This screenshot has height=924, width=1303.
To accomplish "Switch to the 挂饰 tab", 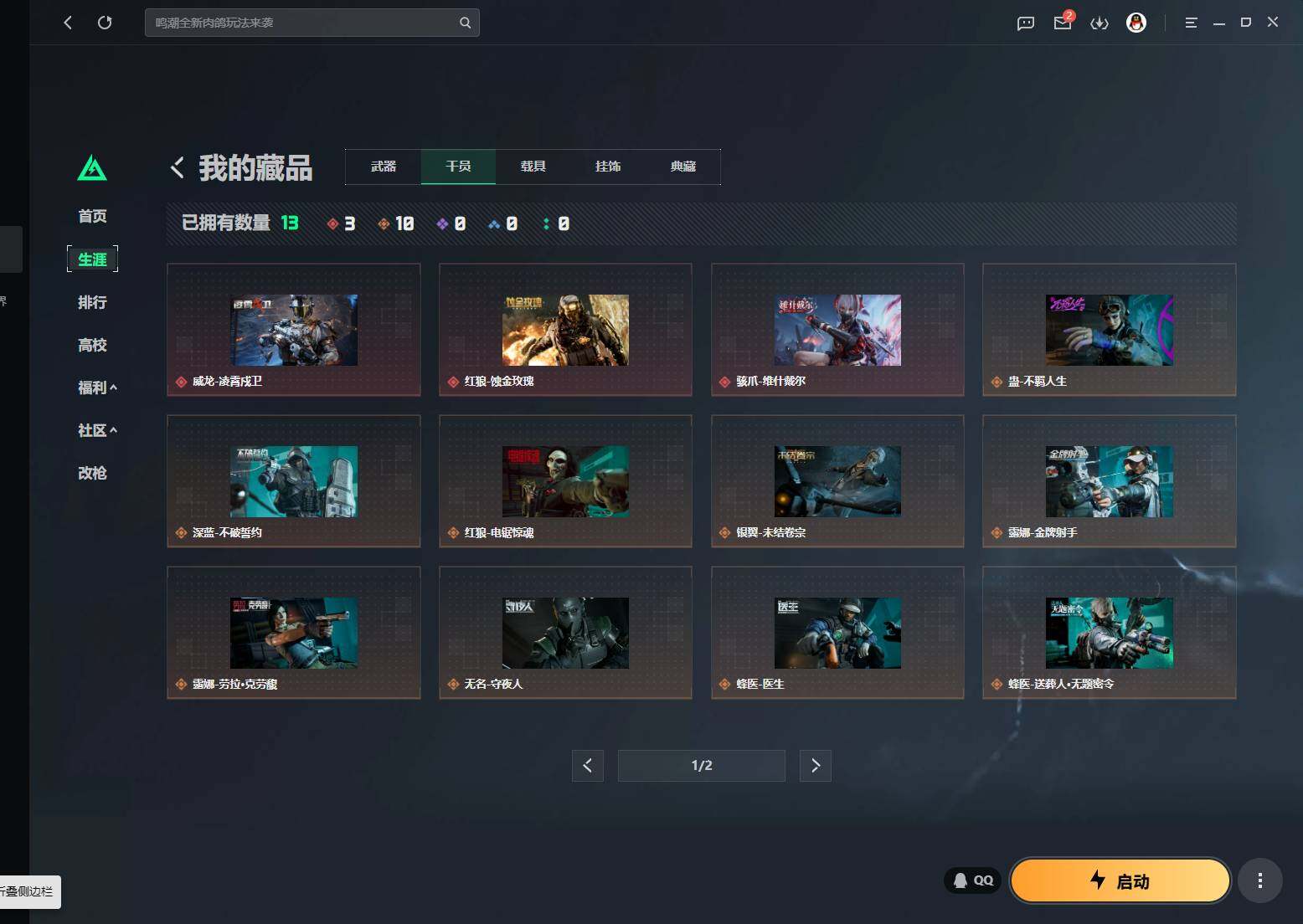I will [608, 167].
